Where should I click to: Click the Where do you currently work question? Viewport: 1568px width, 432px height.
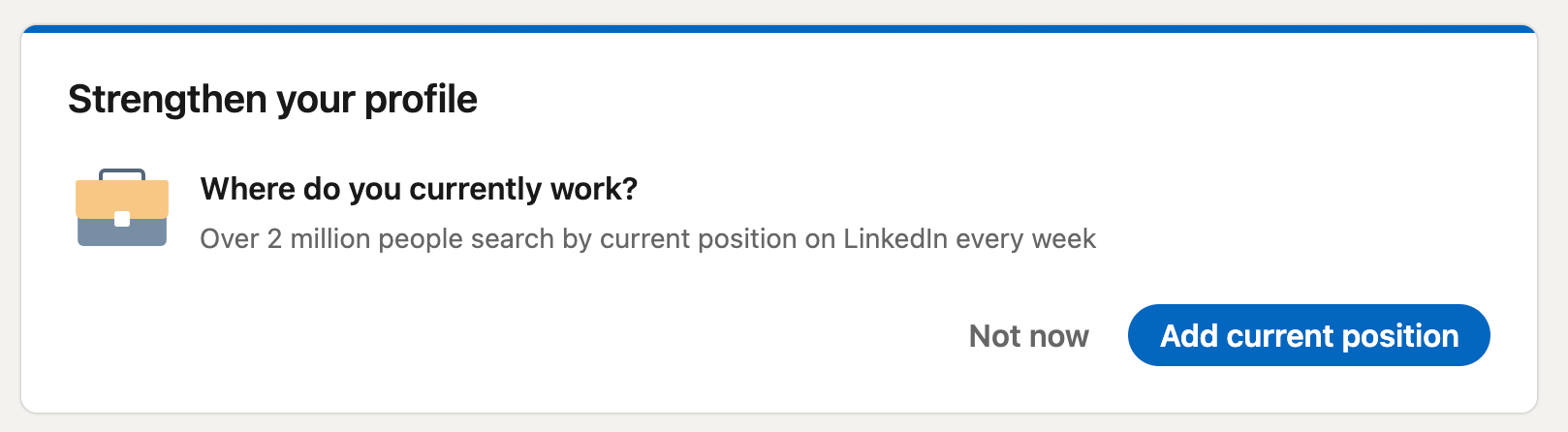point(419,189)
